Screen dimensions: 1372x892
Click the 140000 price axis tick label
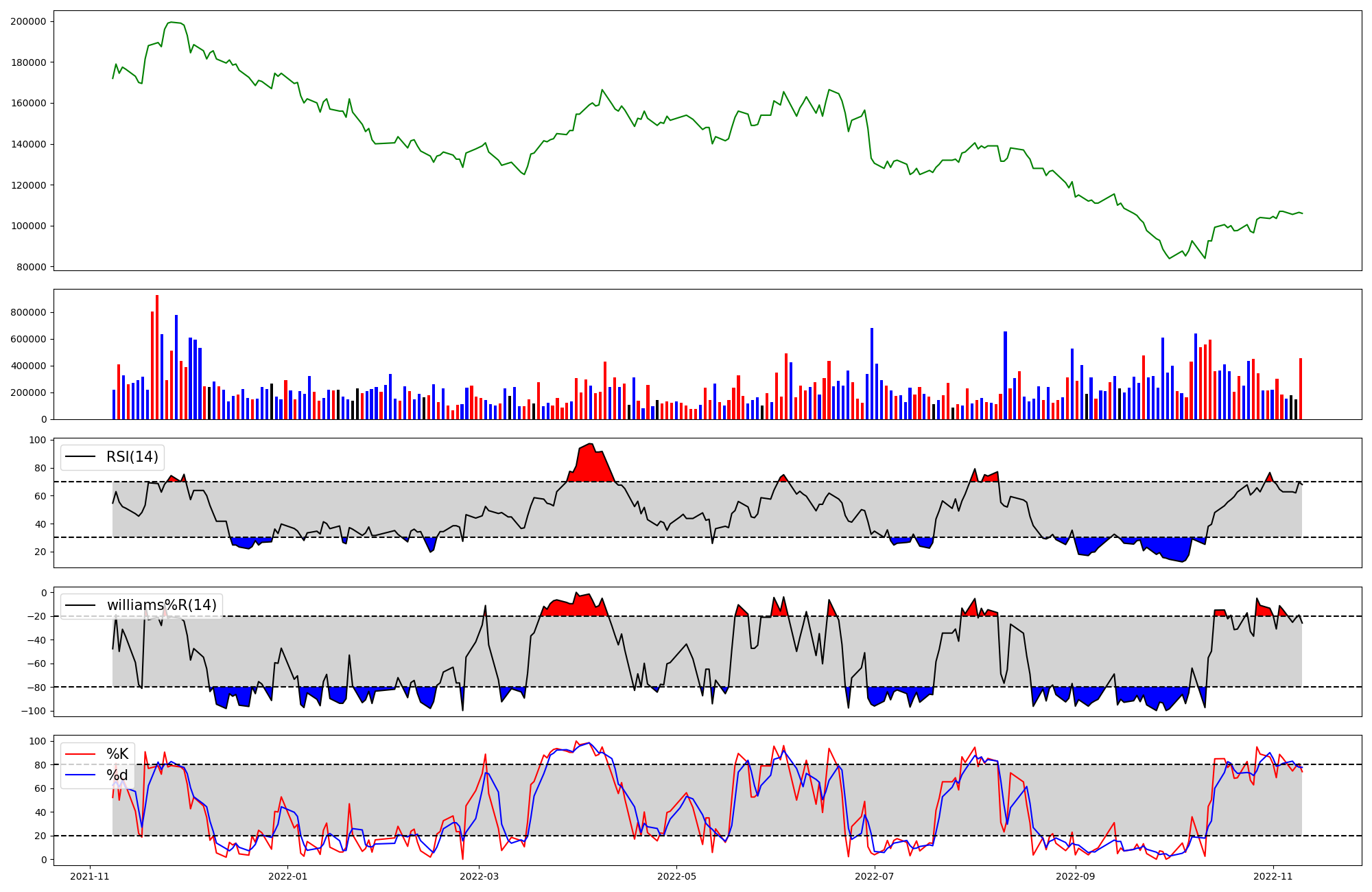28,144
